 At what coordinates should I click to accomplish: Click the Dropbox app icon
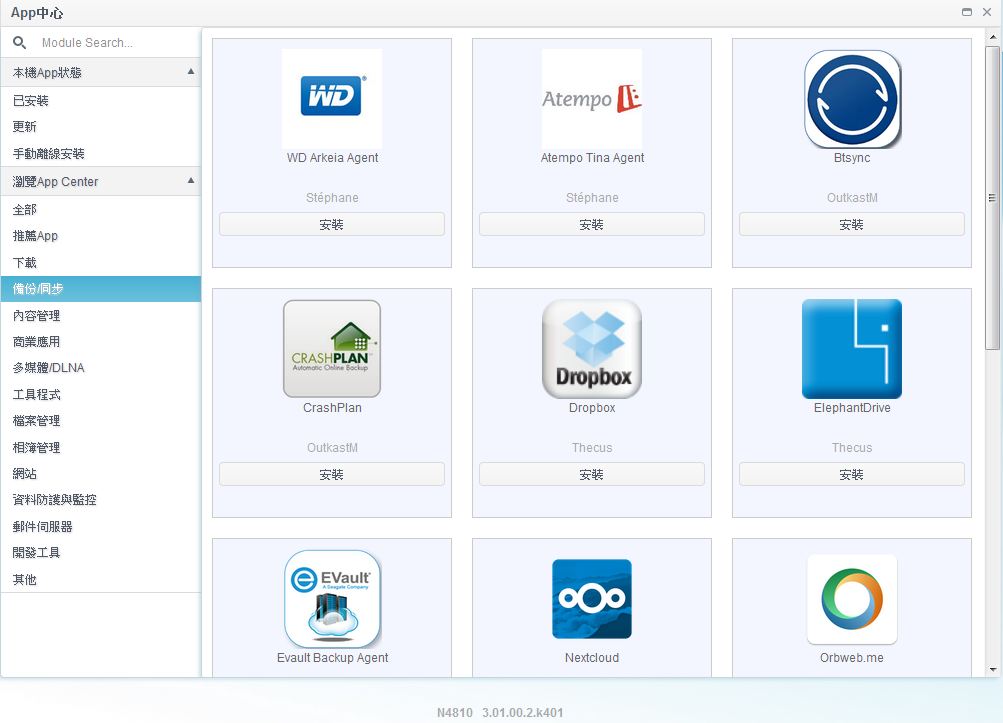592,349
